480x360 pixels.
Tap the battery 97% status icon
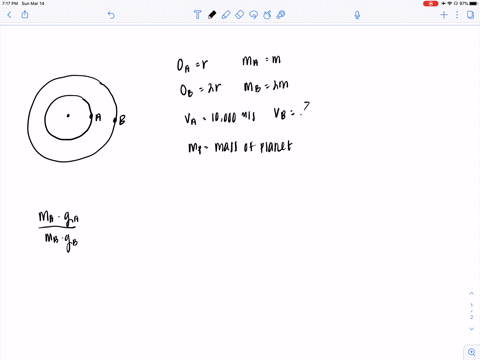(469, 3)
